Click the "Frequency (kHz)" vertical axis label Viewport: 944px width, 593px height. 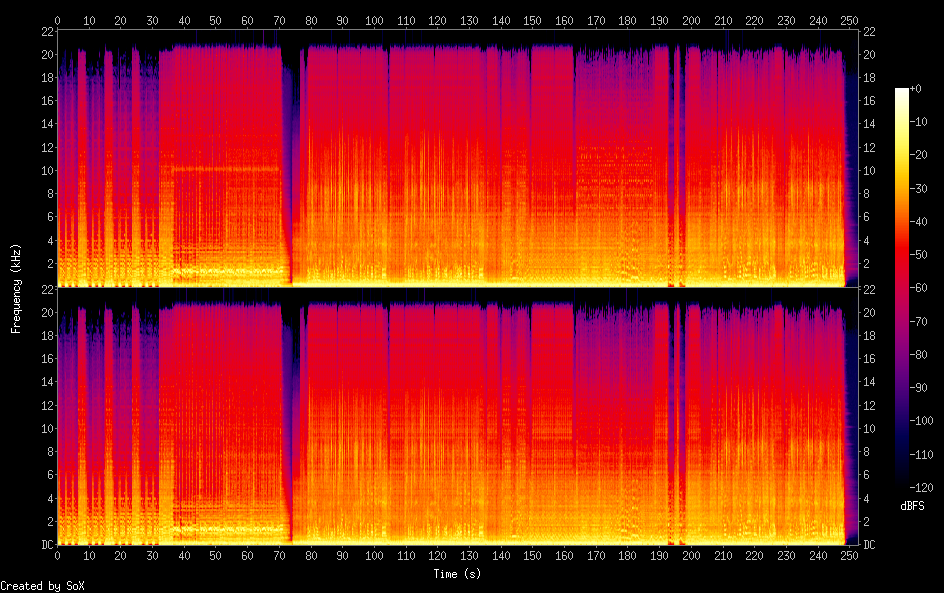[x=16, y=288]
